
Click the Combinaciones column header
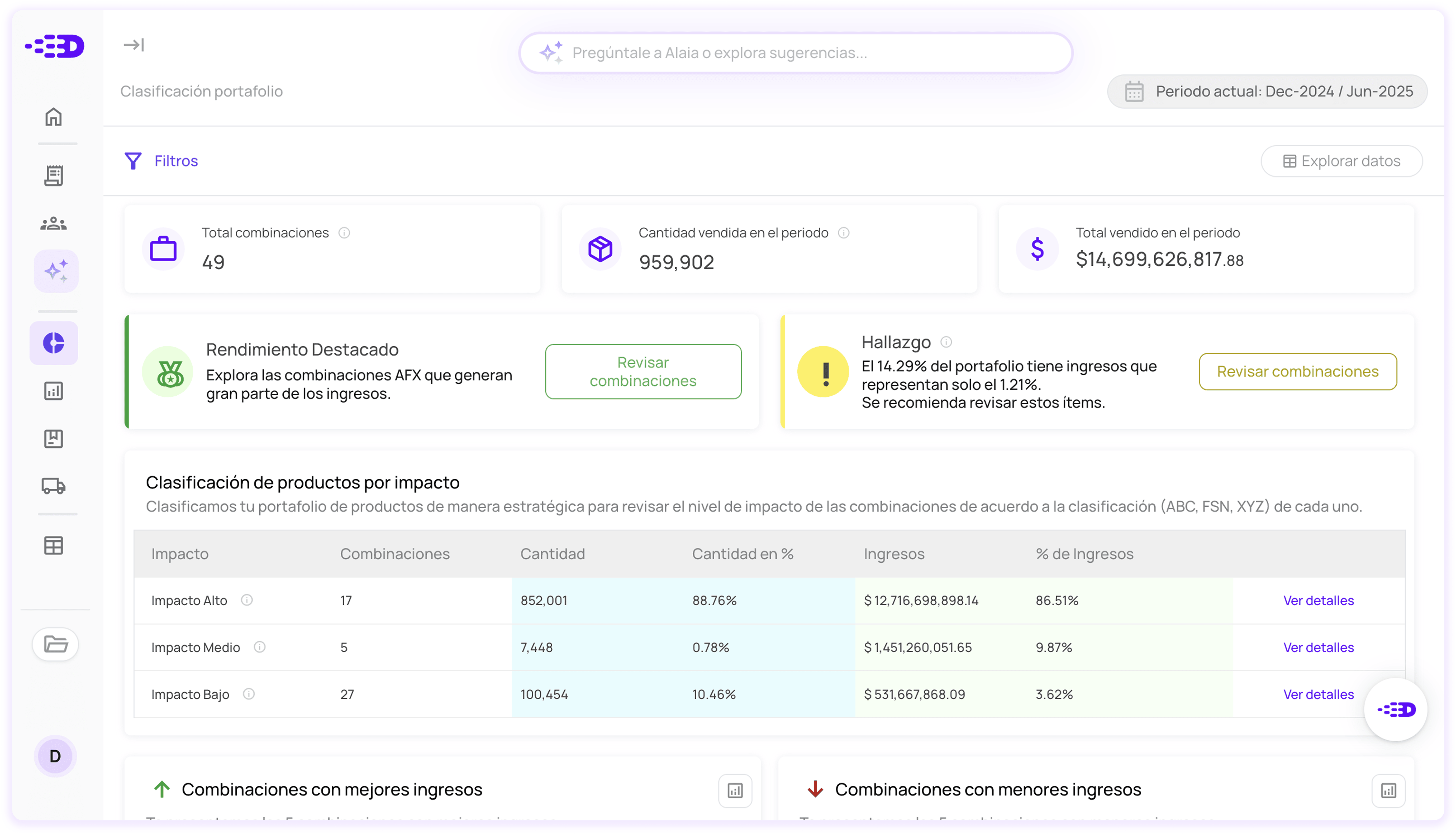click(x=395, y=554)
